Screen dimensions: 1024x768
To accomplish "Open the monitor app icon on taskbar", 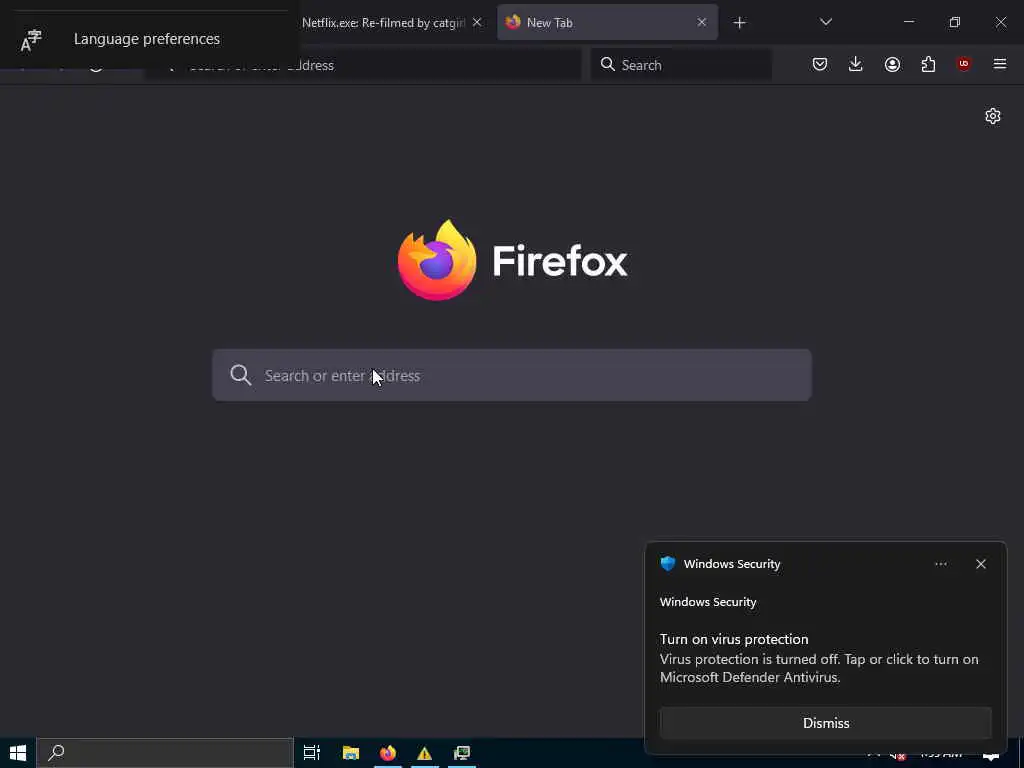I will [462, 753].
